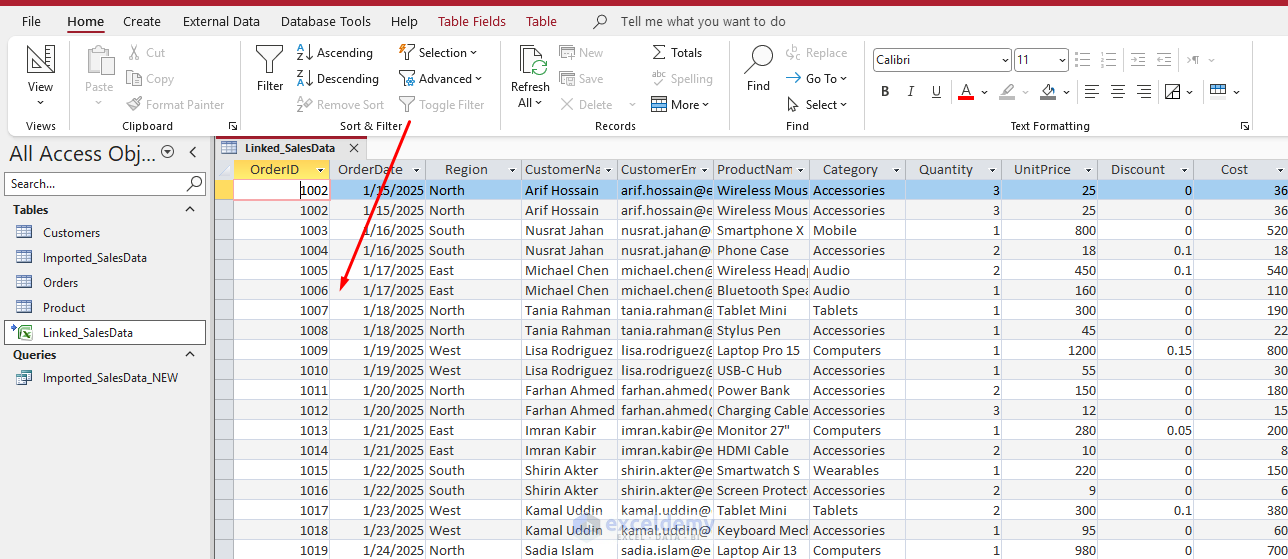Open OrderID column filter arrow

pos(320,170)
